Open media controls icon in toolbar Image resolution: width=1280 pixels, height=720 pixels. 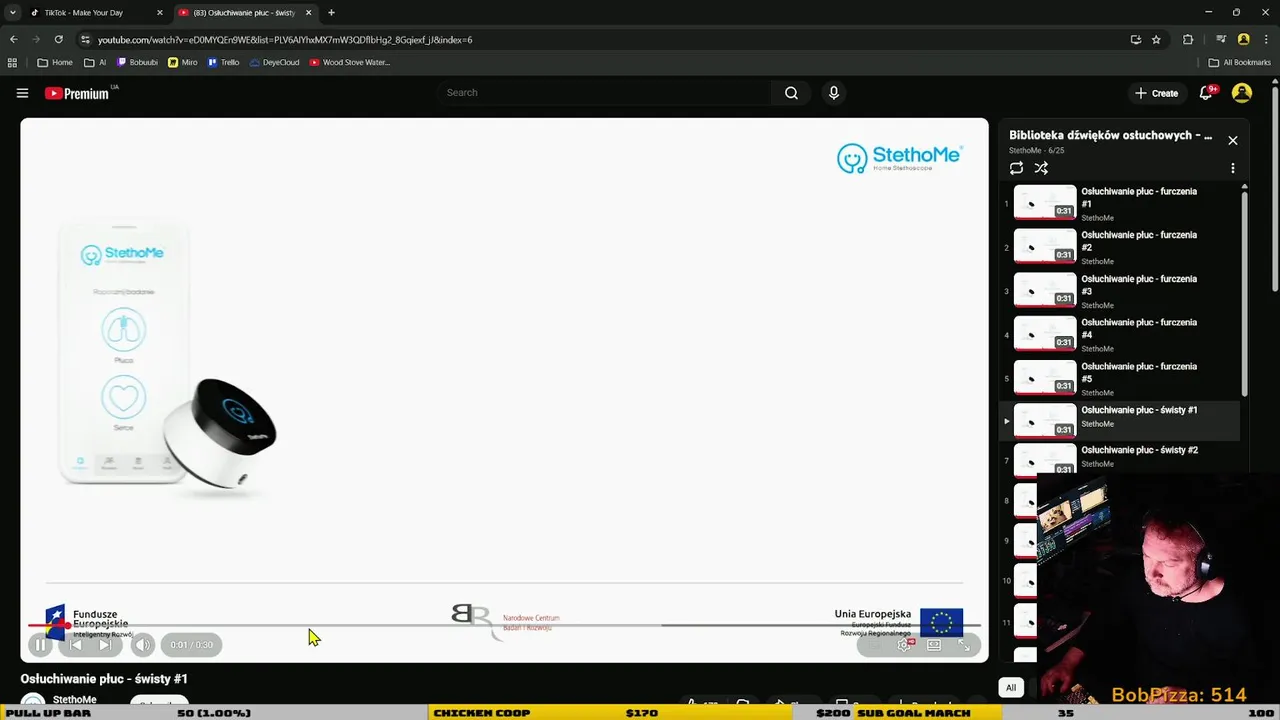click(1221, 40)
